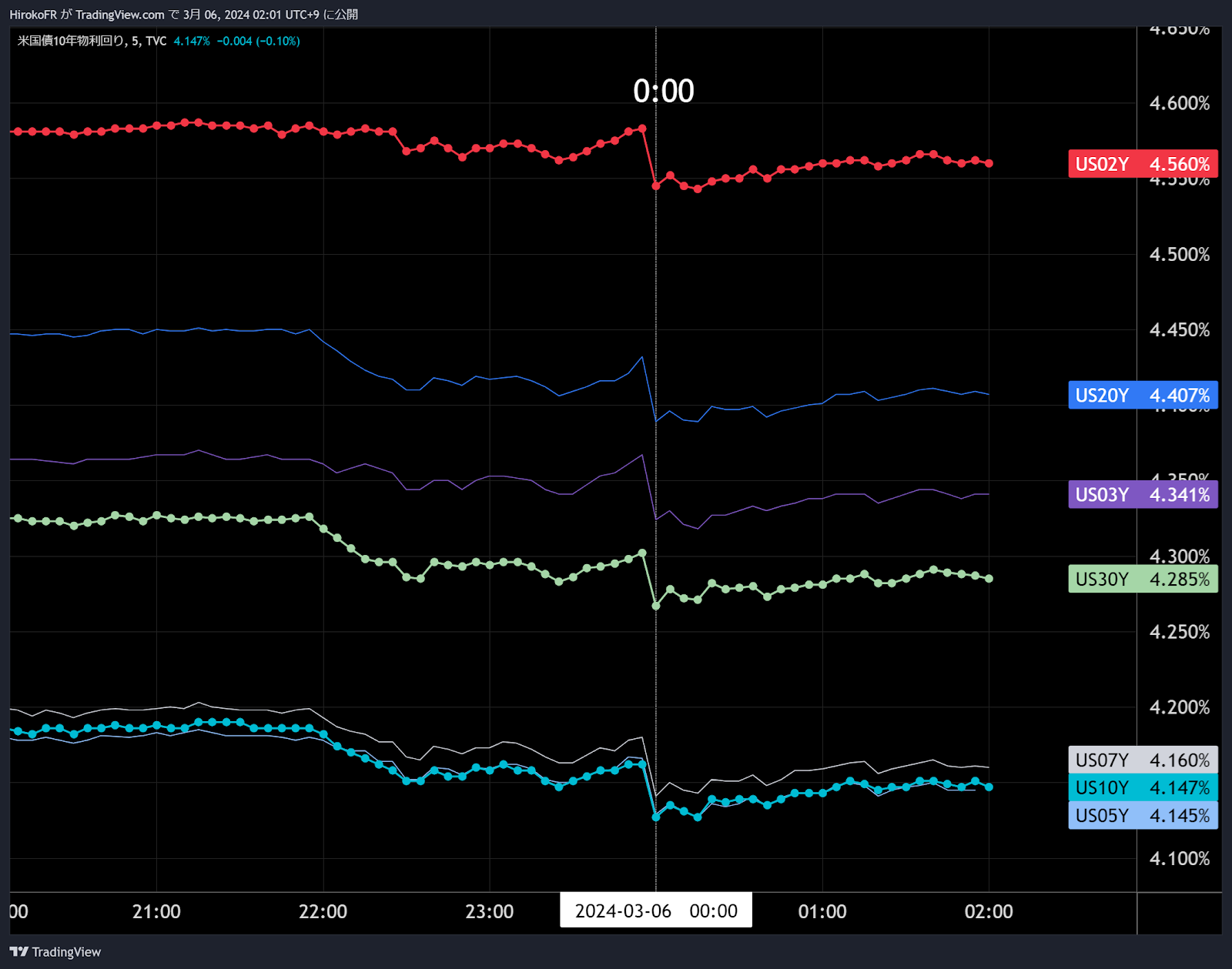Click the 23:00 time axis label
This screenshot has width=1232, height=969.
coord(490,911)
